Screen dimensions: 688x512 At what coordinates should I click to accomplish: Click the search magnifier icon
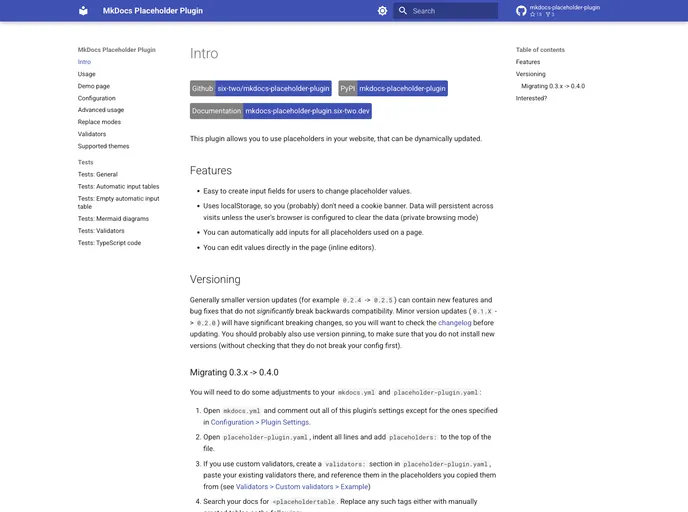click(403, 11)
